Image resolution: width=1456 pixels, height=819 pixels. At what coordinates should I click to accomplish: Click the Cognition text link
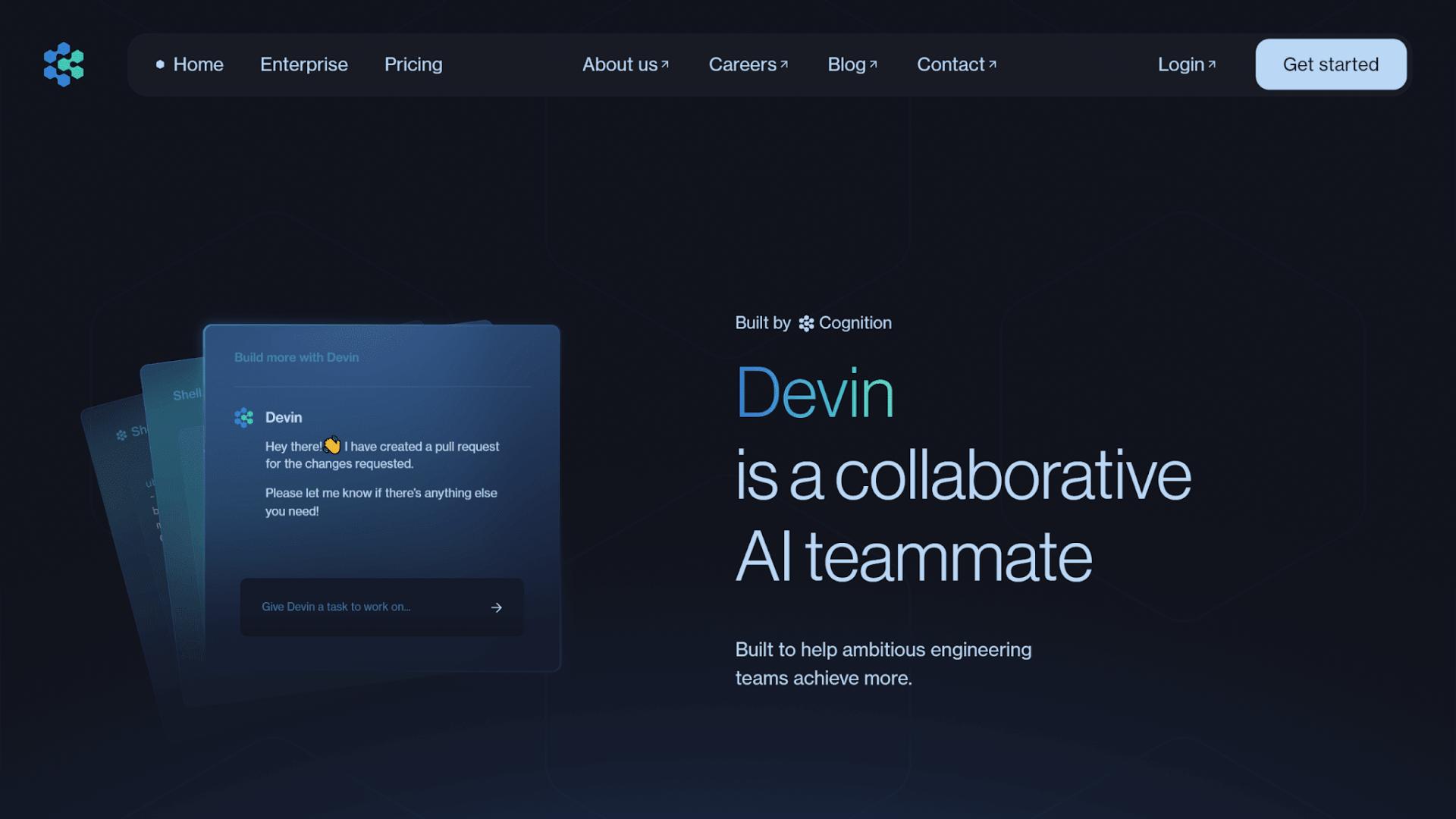[855, 323]
